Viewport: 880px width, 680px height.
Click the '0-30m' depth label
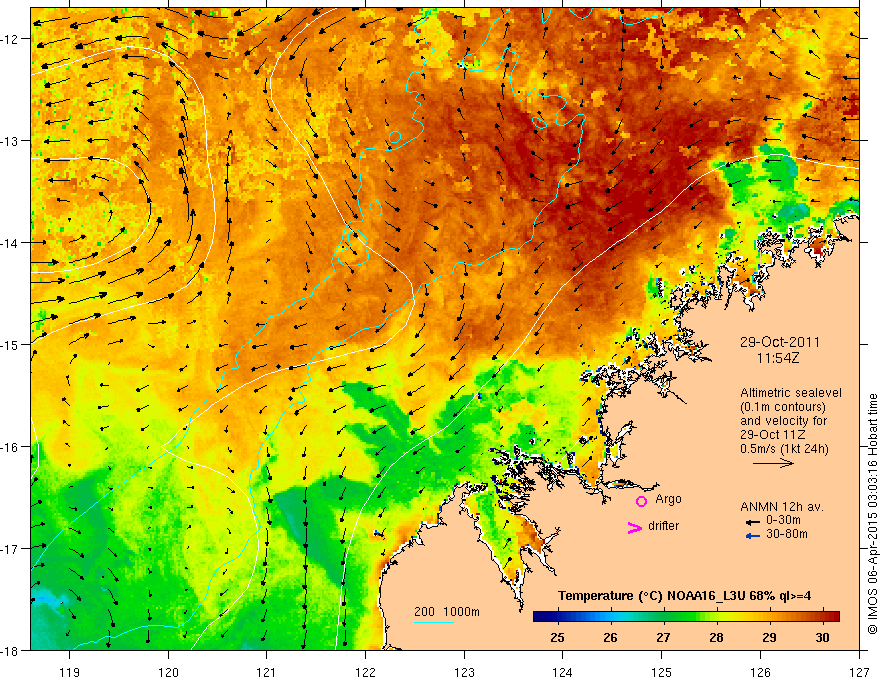tap(783, 520)
